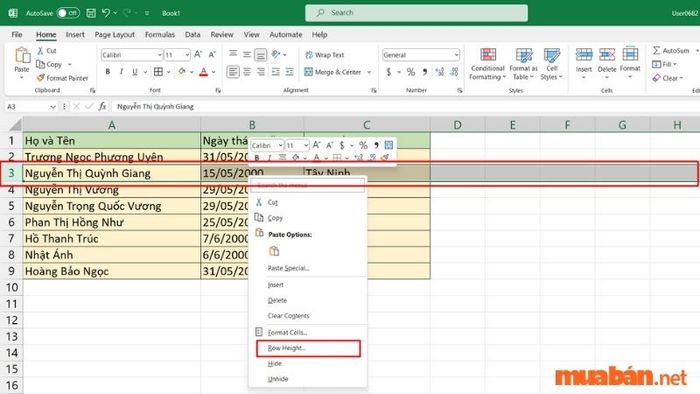Open Cell Styles gallery
This screenshot has width=700, height=394.
click(x=552, y=64)
